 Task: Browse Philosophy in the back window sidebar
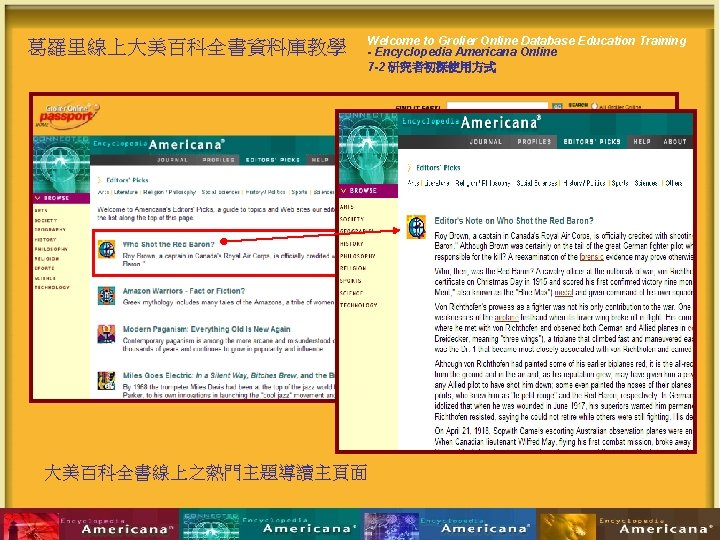51,249
